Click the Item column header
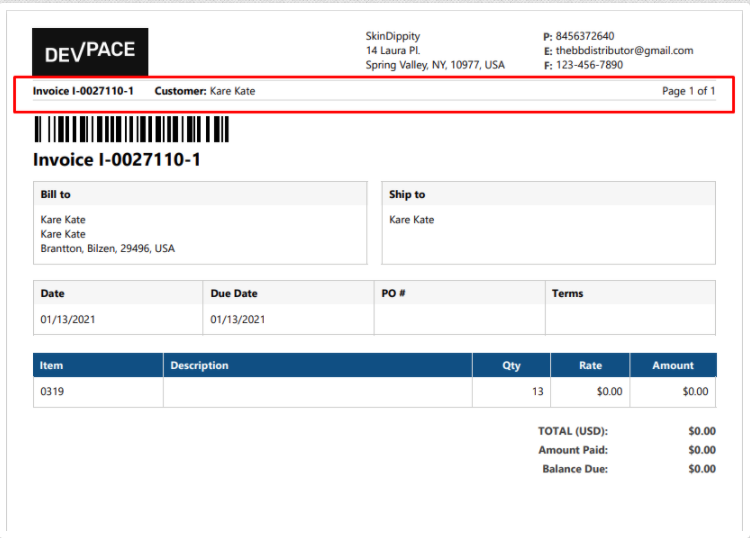The width and height of the screenshot is (750, 538). point(52,366)
